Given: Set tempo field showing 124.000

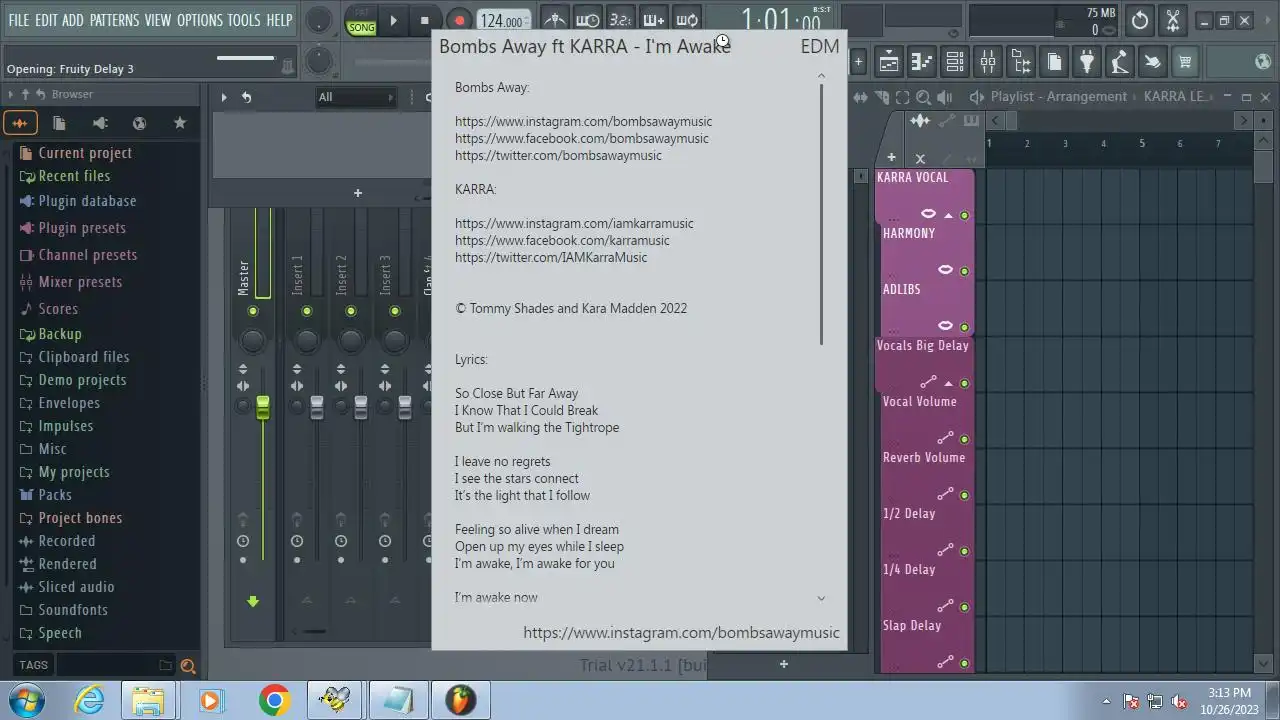Looking at the screenshot, I should 503,21.
